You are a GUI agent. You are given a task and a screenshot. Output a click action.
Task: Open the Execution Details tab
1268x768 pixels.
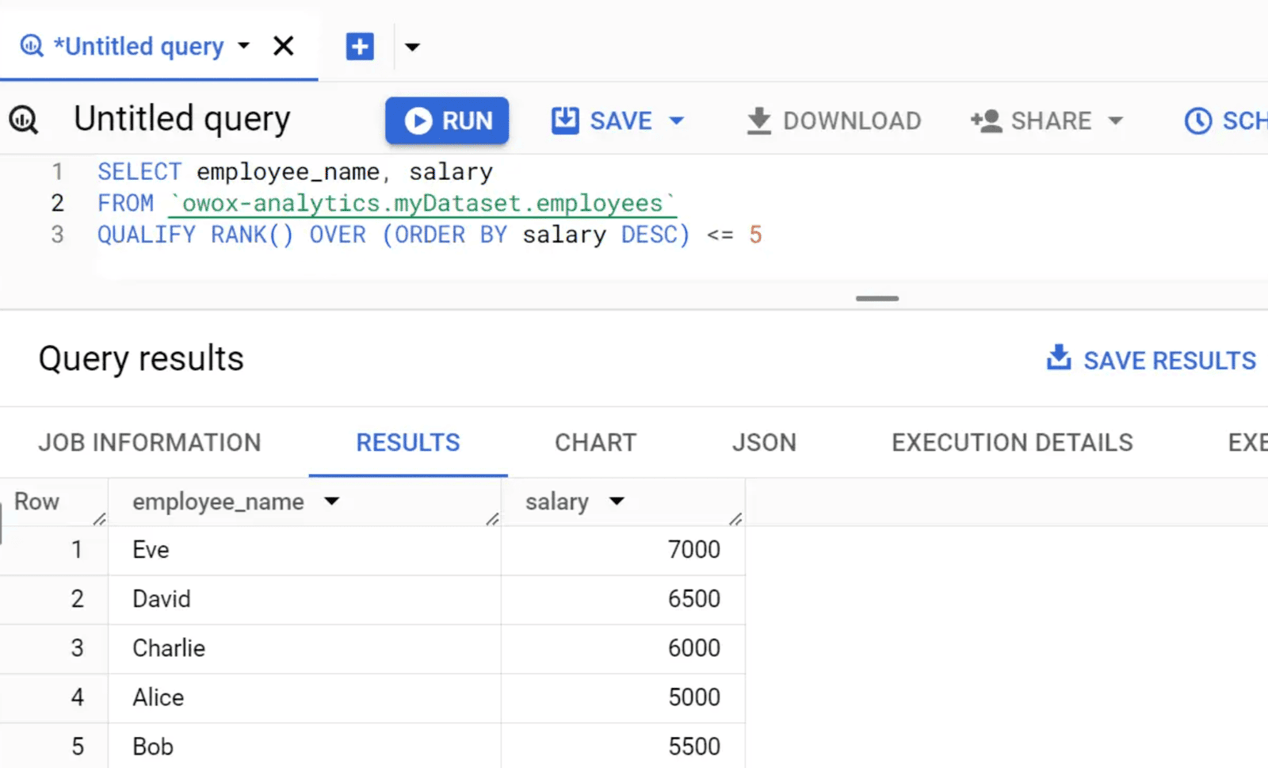(x=1013, y=443)
